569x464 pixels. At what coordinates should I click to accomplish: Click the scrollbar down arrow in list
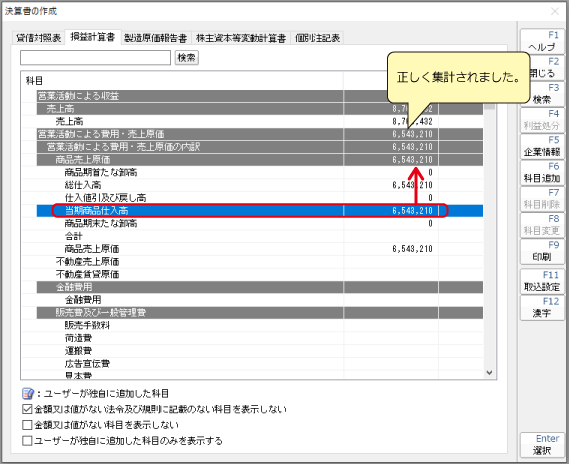(x=489, y=373)
